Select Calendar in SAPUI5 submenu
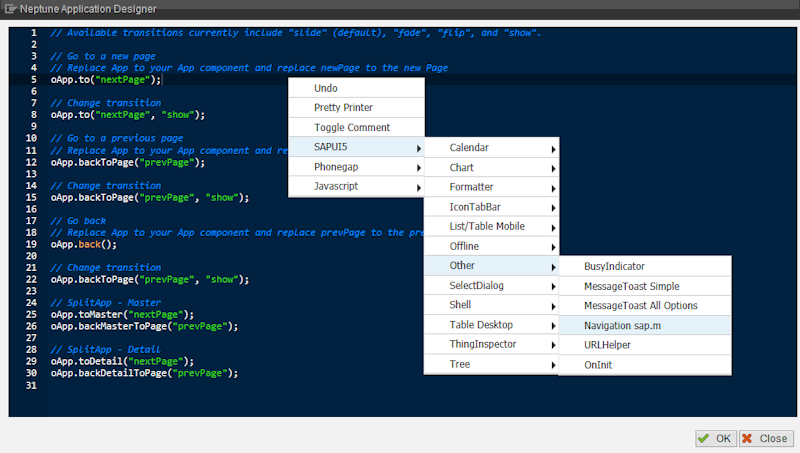 (x=491, y=147)
